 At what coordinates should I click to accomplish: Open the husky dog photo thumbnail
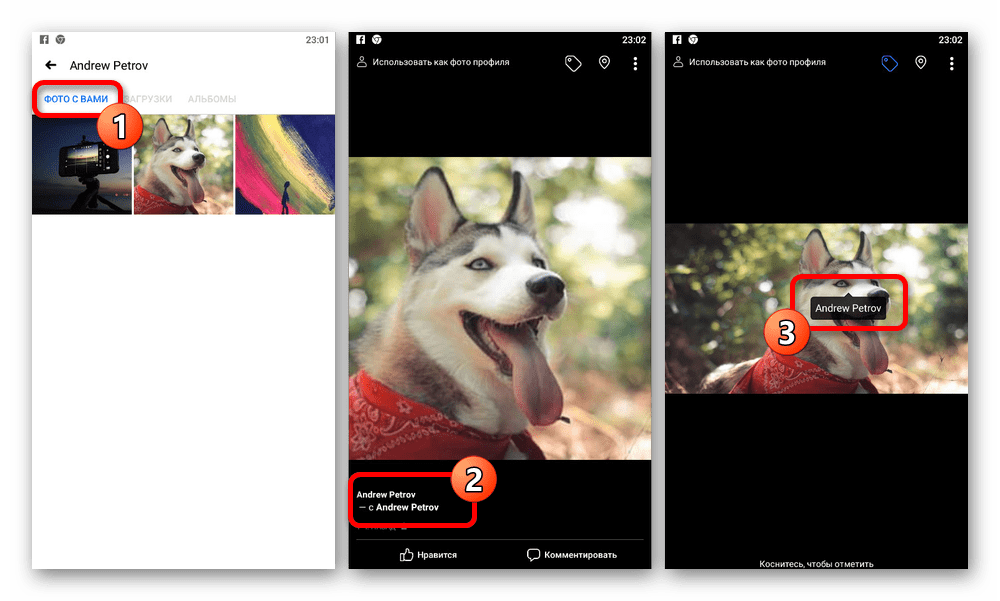pos(183,164)
